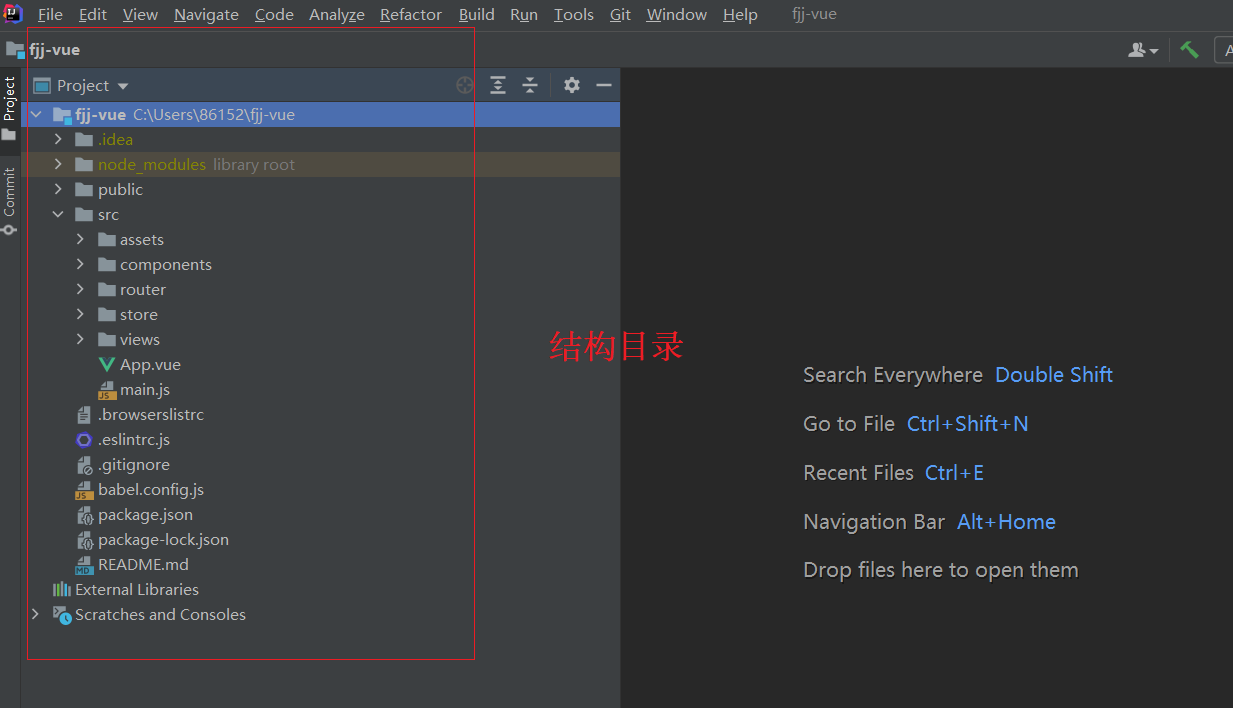Expand the node_modules folder arrow
1233x708 pixels.
pos(58,165)
